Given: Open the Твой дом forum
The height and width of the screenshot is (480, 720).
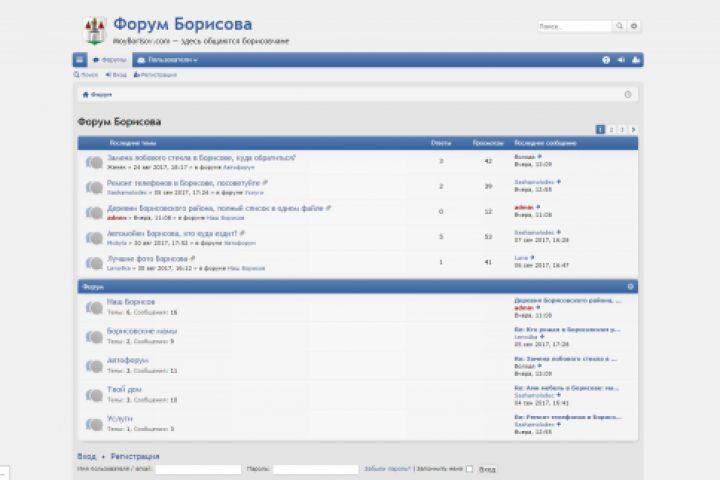Looking at the screenshot, I should tap(124, 389).
